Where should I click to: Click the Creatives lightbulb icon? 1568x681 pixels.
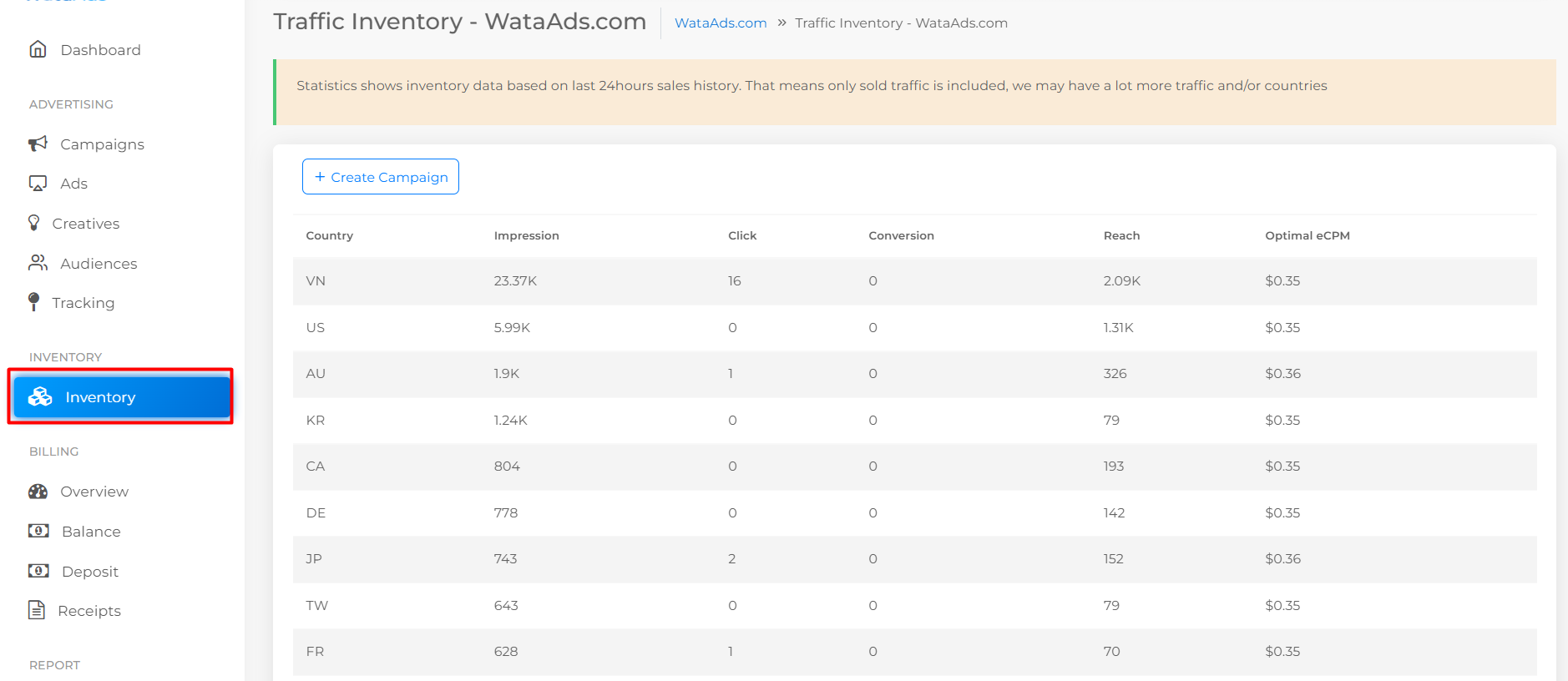point(33,223)
